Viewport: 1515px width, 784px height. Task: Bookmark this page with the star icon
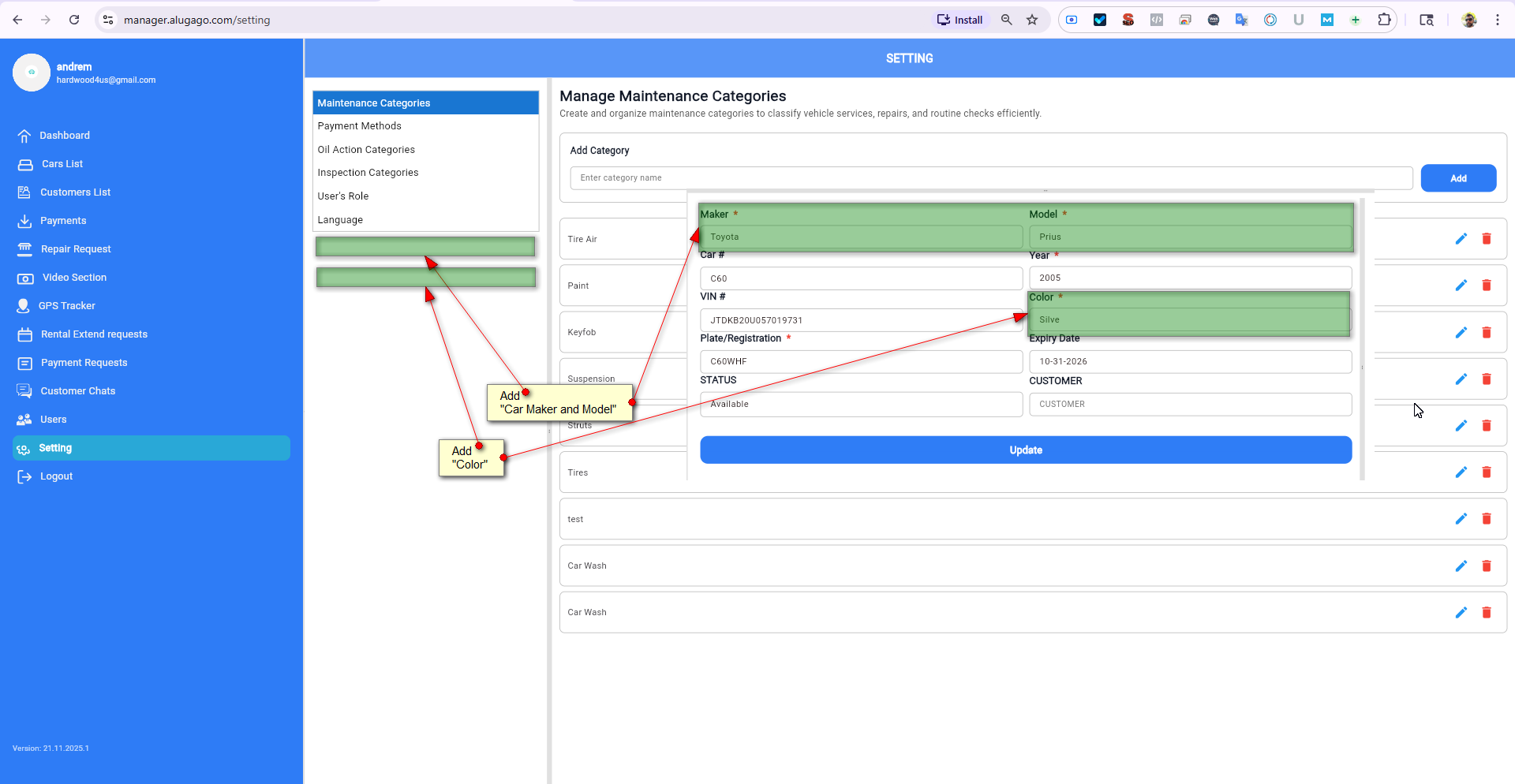pos(1031,20)
